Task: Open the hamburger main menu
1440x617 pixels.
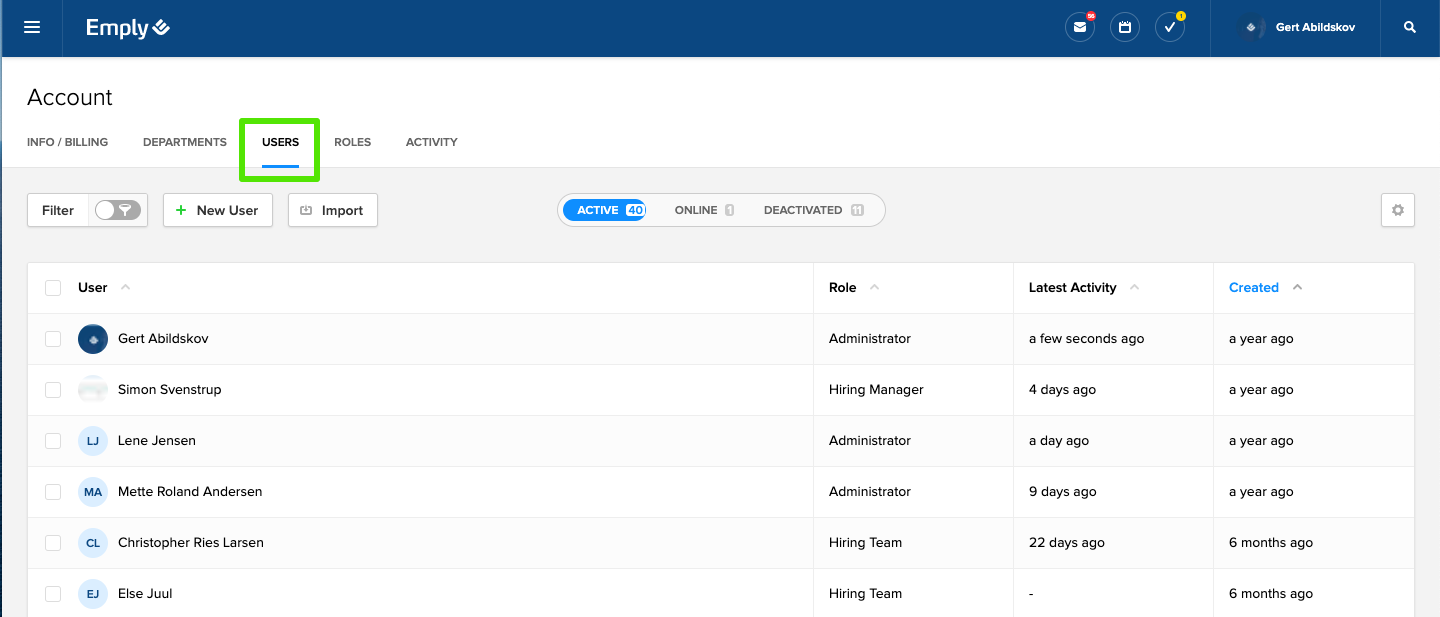Action: click(32, 28)
